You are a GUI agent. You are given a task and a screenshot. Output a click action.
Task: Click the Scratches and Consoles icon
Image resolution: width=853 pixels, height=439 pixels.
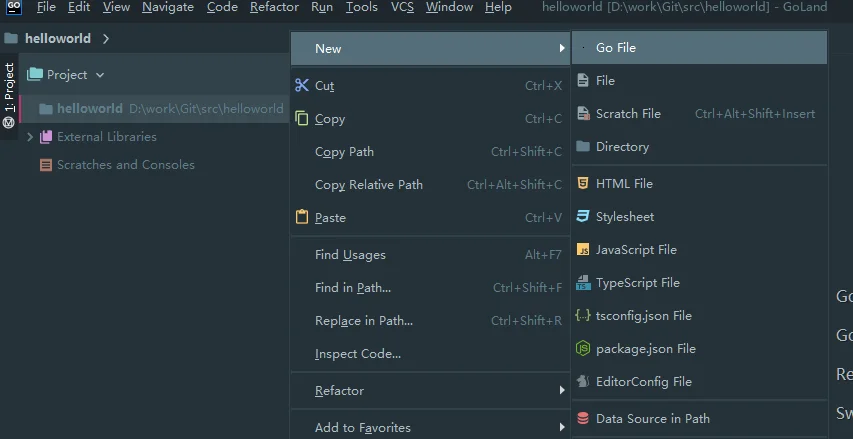[46, 165]
